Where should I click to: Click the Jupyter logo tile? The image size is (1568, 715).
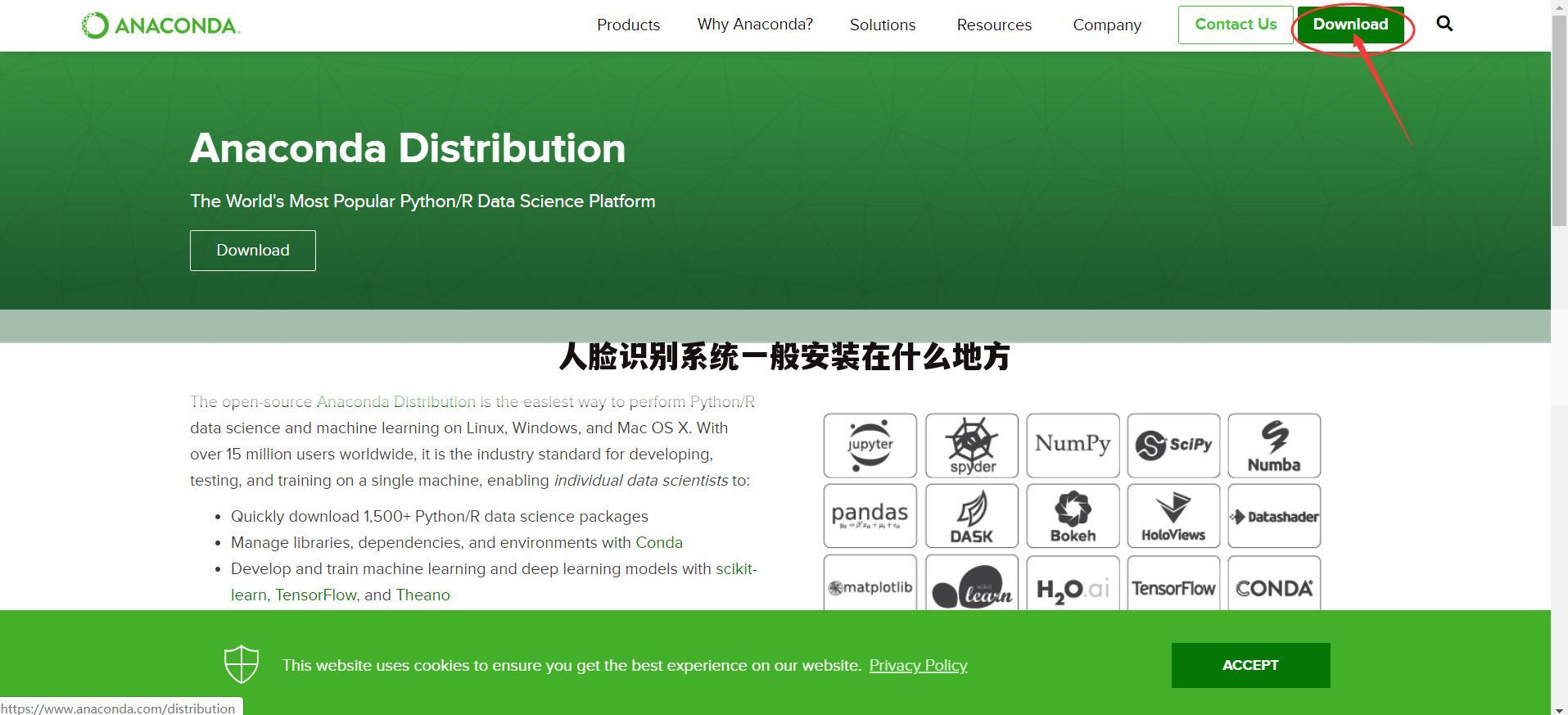point(870,446)
